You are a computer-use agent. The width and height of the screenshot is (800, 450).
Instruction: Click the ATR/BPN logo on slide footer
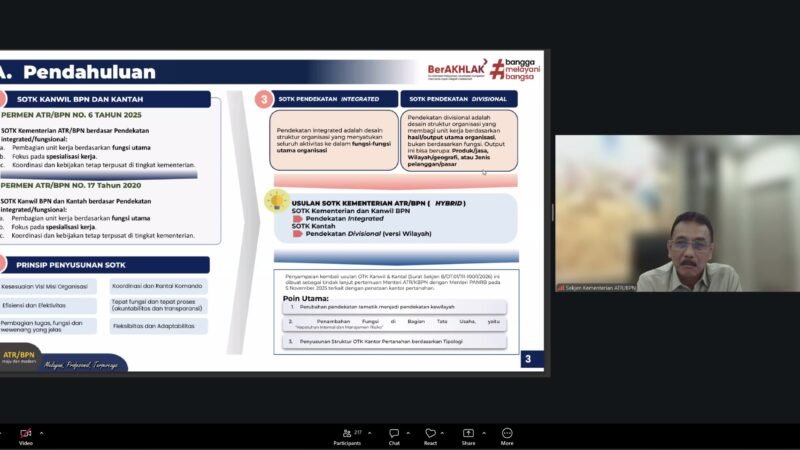click(19, 357)
